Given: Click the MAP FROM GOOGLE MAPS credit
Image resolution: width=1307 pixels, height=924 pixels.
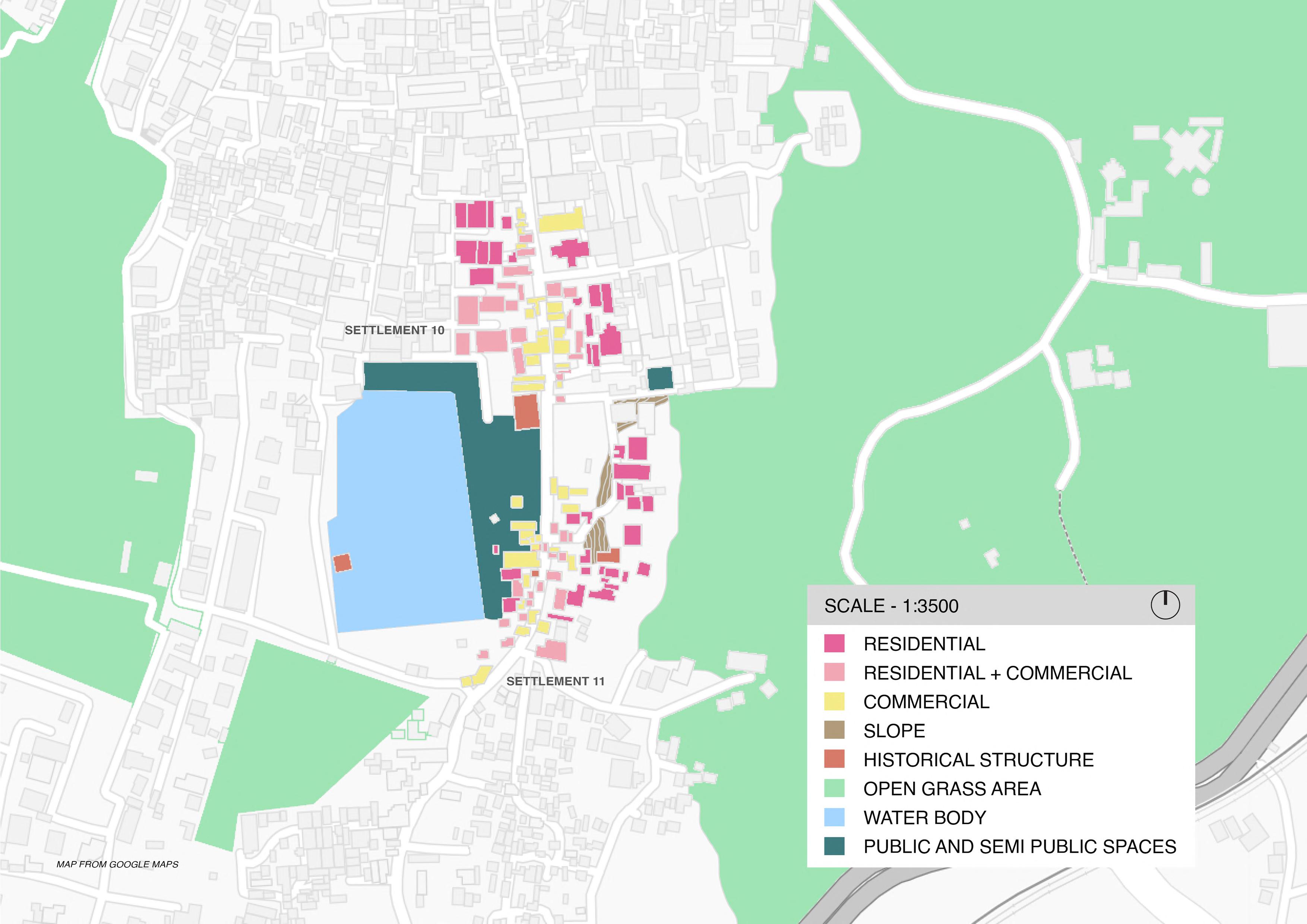Looking at the screenshot, I should tap(117, 864).
